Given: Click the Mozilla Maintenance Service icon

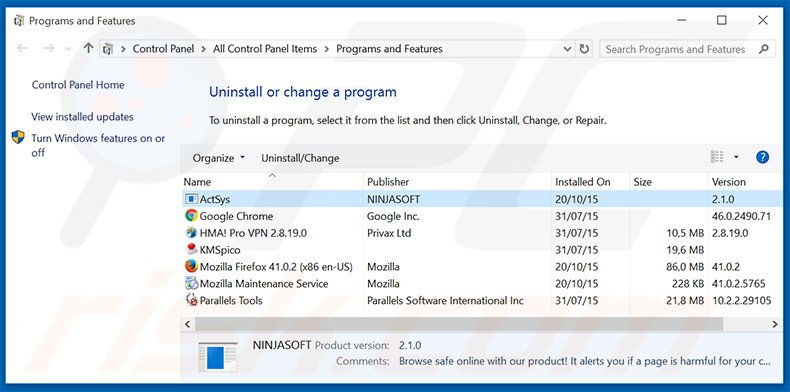Looking at the screenshot, I should pos(191,283).
